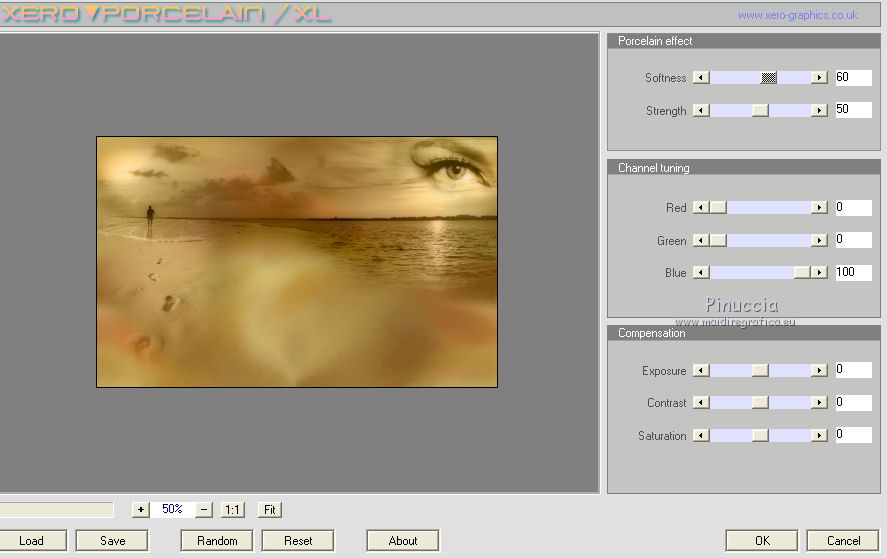Edit the Blue value field showing 100

(x=853, y=272)
